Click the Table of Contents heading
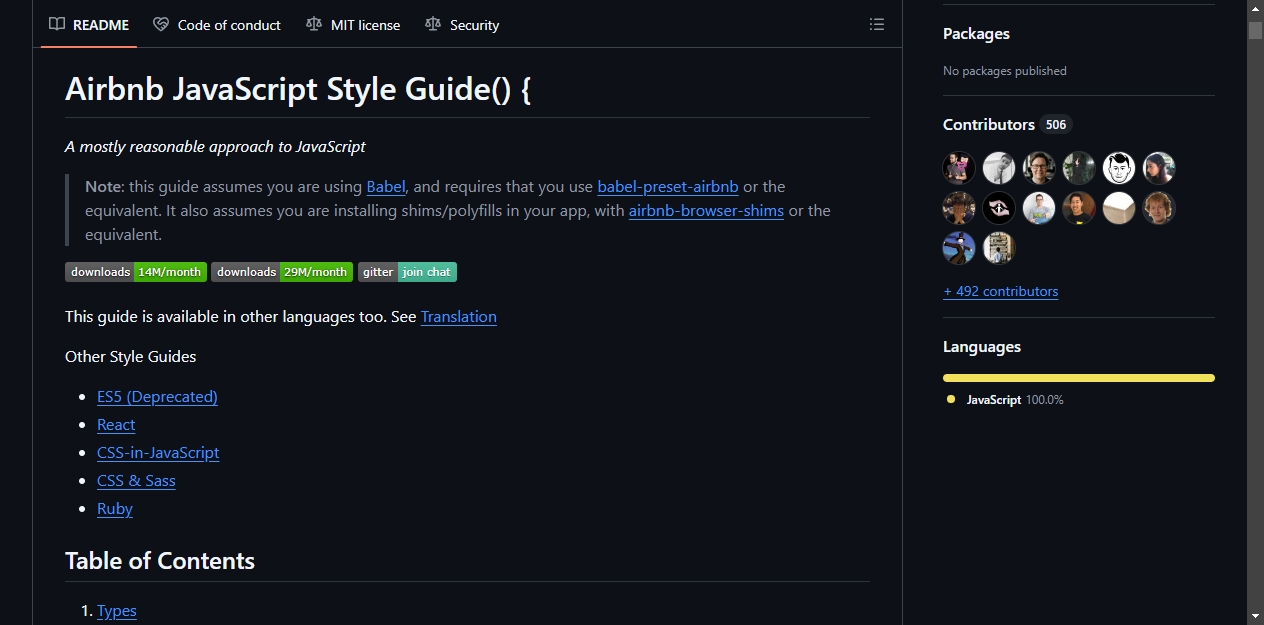 pos(160,561)
